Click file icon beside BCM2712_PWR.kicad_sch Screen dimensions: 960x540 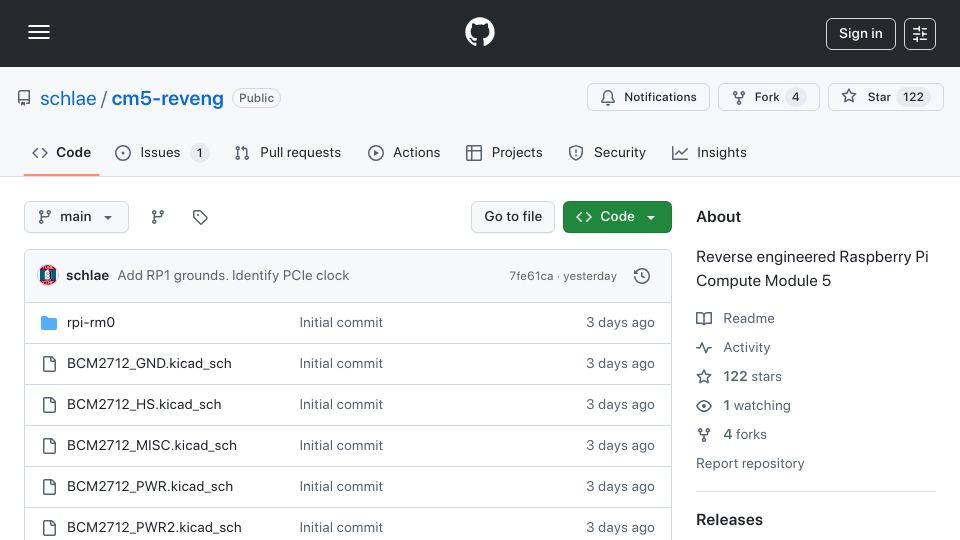click(x=50, y=487)
